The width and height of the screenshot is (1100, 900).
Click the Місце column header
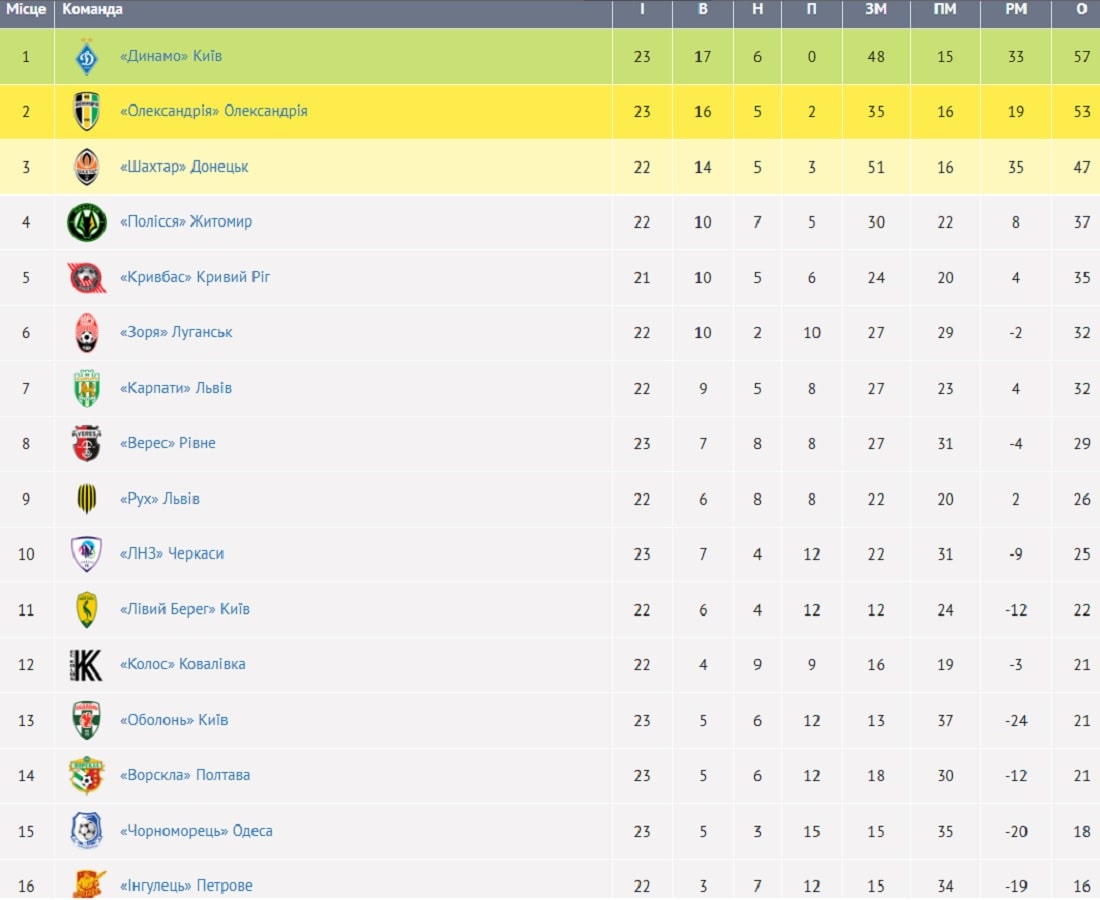pyautogui.click(x=26, y=9)
